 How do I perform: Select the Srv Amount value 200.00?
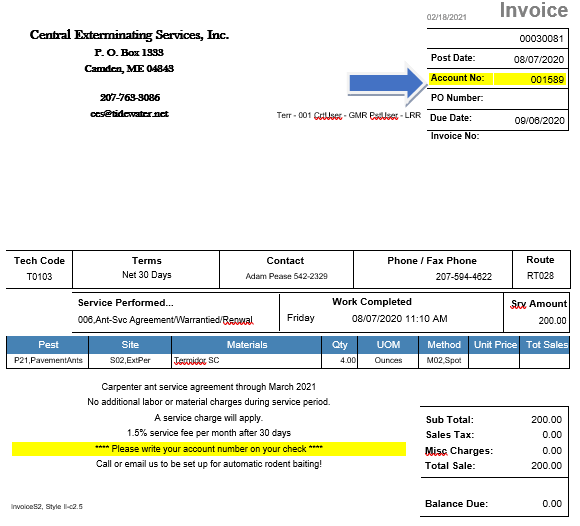point(552,321)
